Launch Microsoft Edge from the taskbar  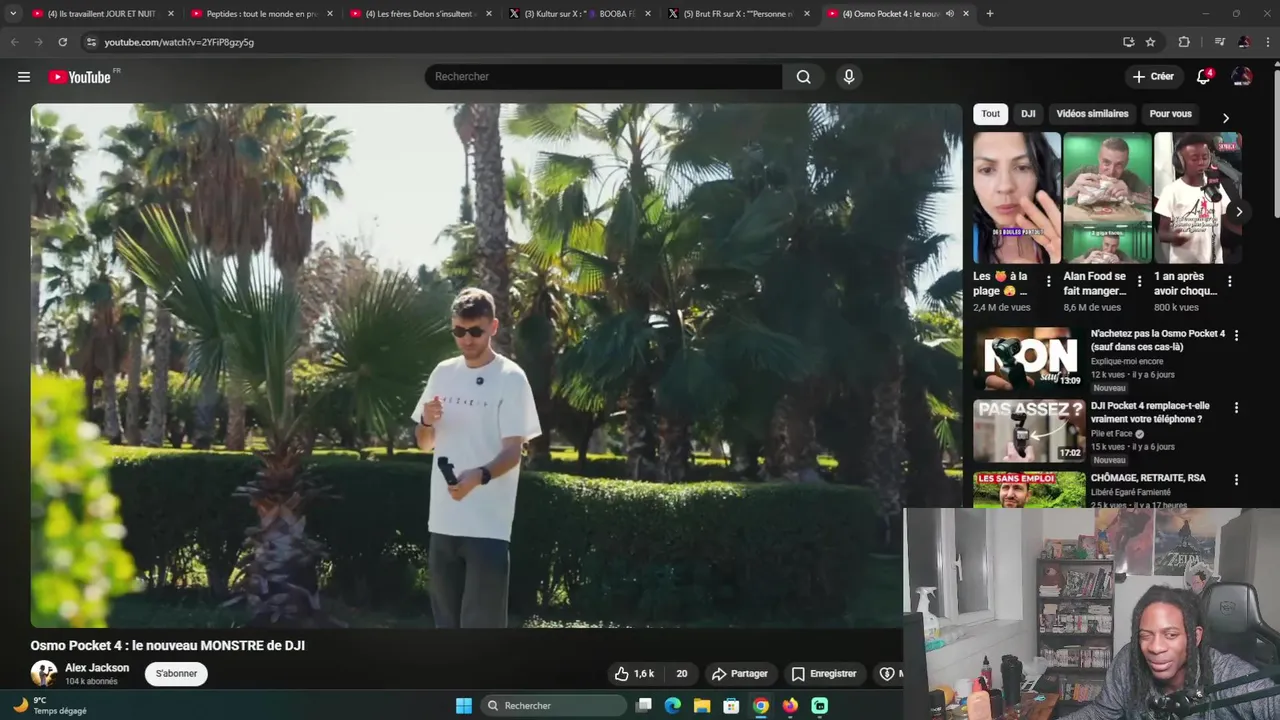coord(673,706)
